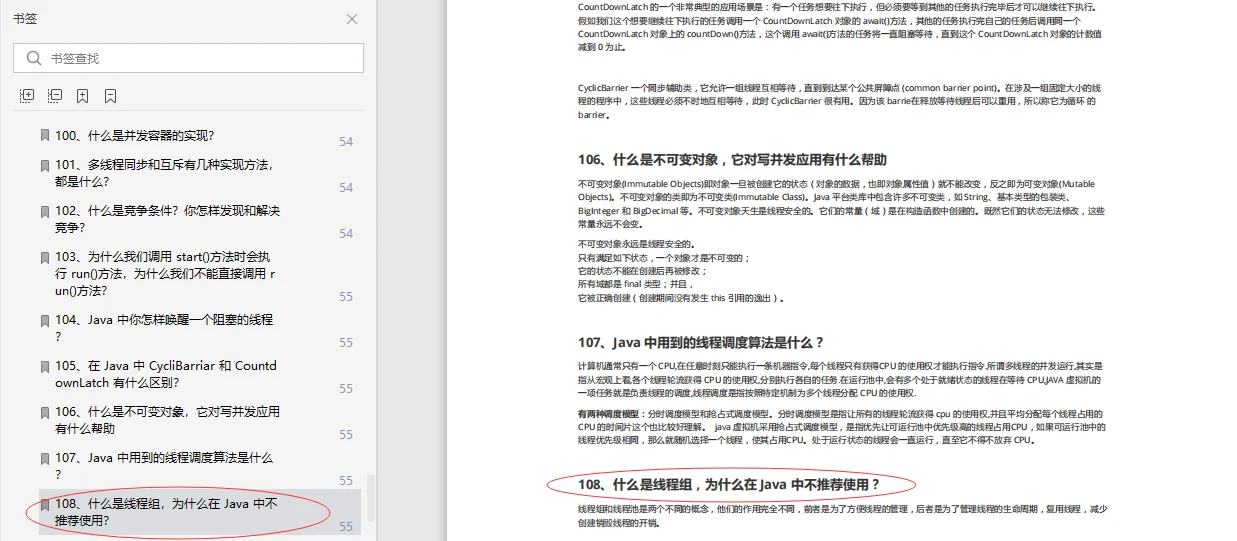Click the bookmark icon beside item 103
Image resolution: width=1237 pixels, height=541 pixels.
tap(44, 257)
